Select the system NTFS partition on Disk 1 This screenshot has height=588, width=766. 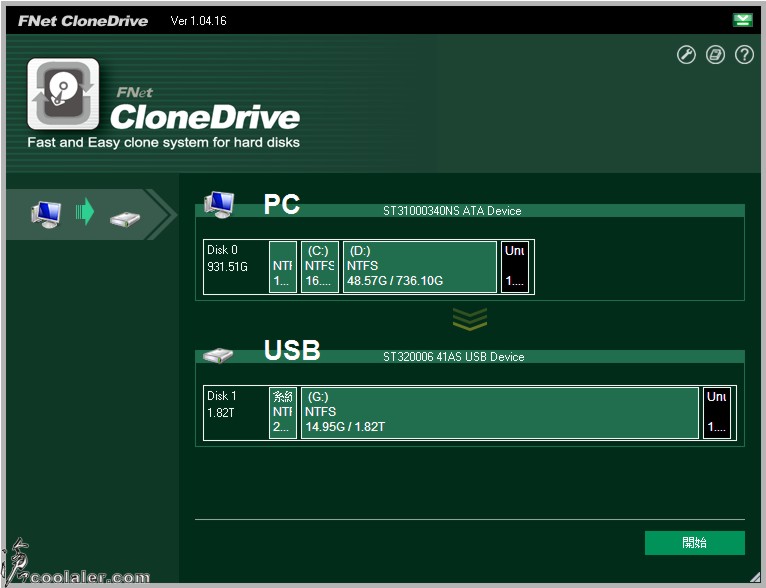point(283,413)
